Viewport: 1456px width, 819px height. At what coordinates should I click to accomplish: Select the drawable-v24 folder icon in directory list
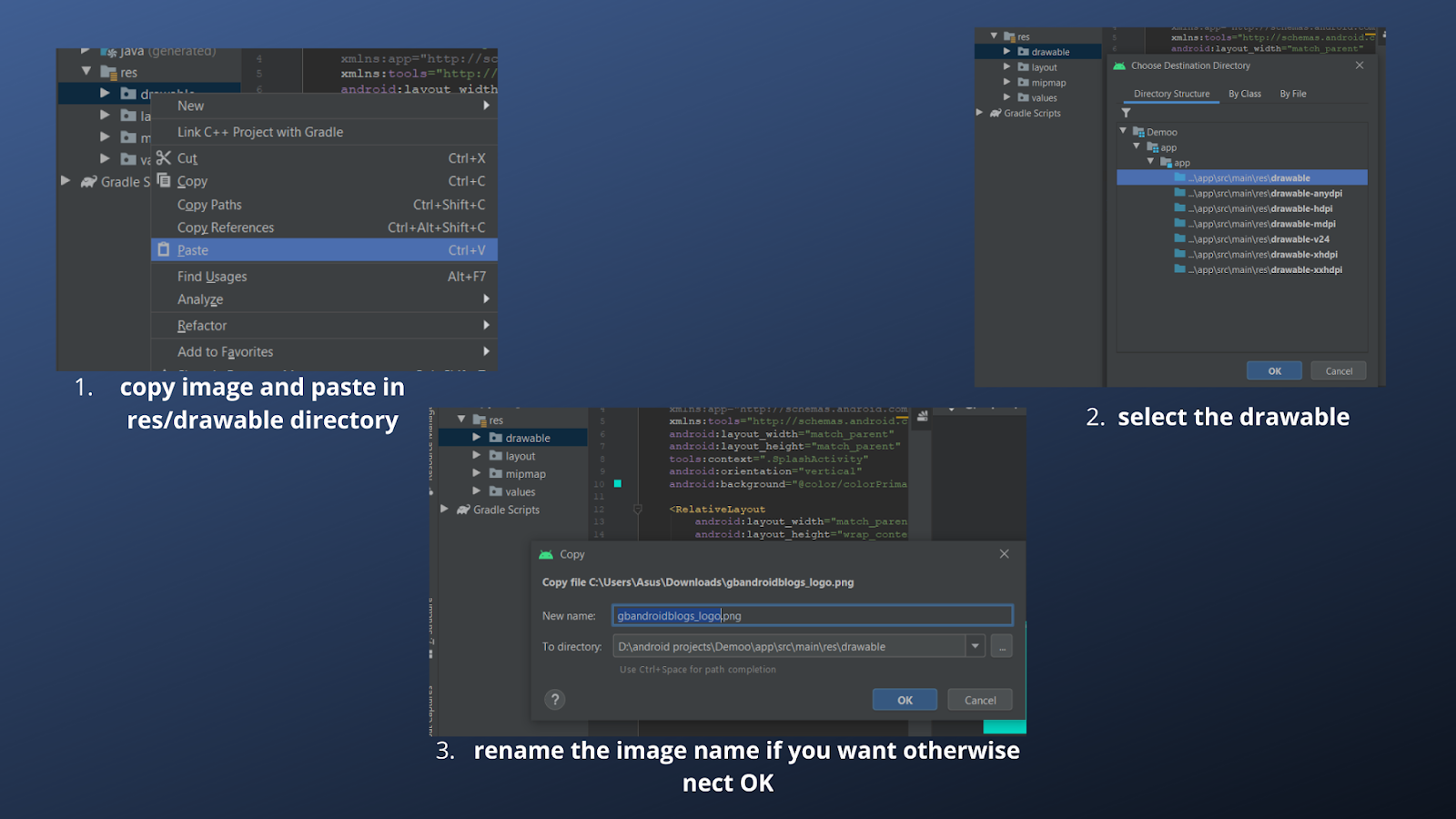(1179, 238)
